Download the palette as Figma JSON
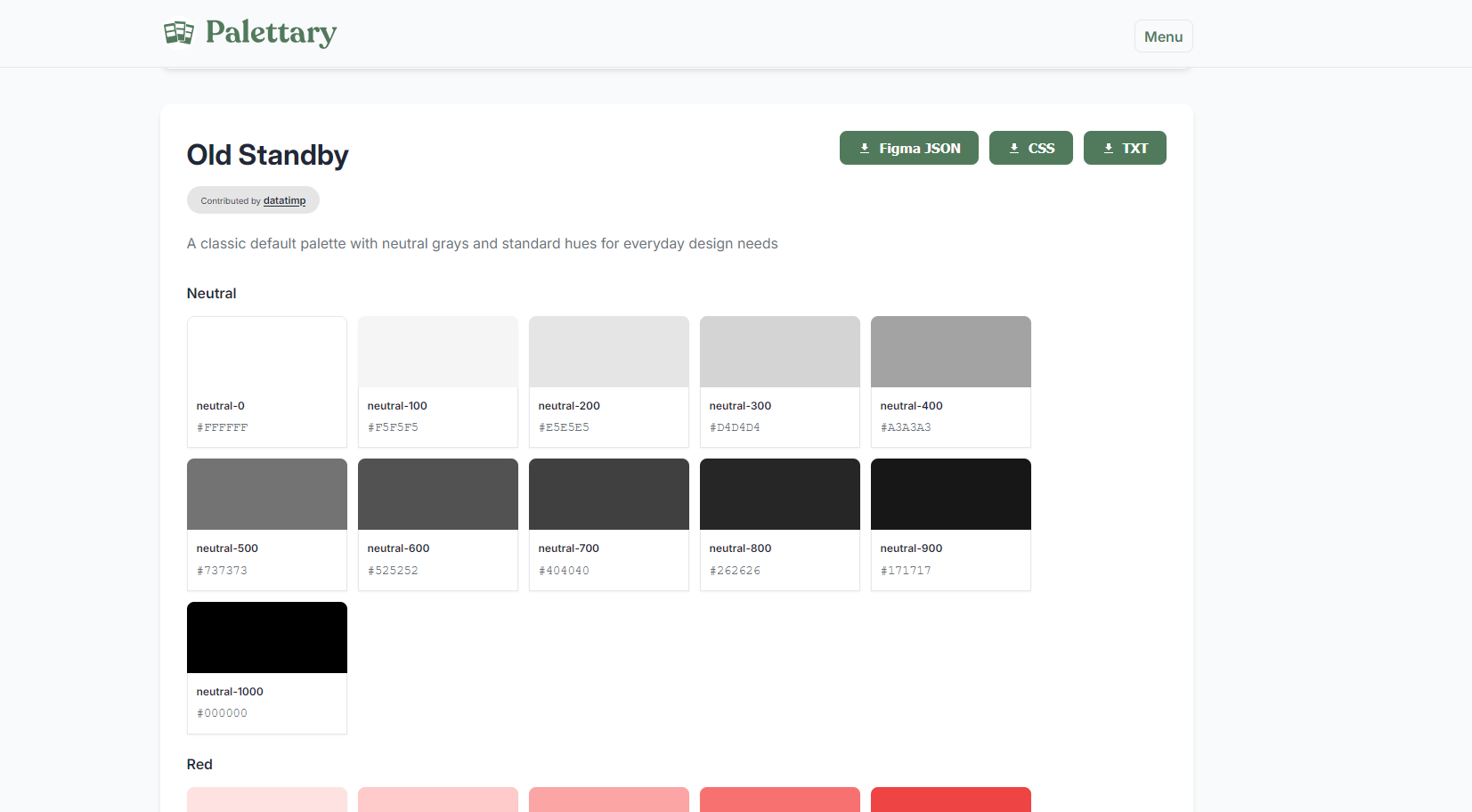1472x812 pixels. tap(908, 148)
